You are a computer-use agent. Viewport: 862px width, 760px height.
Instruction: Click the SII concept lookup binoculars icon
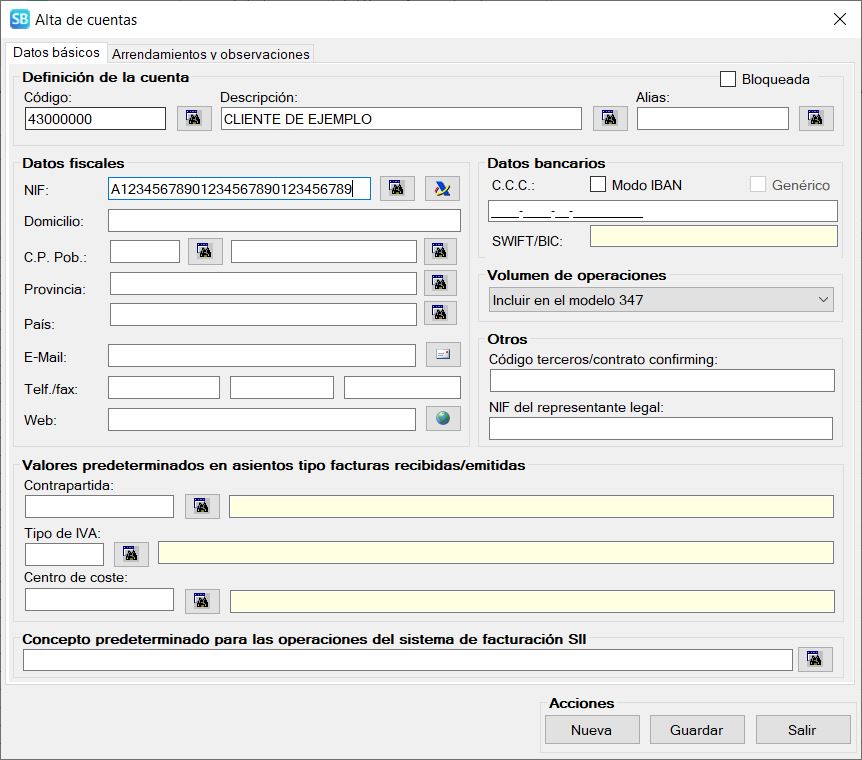point(816,659)
